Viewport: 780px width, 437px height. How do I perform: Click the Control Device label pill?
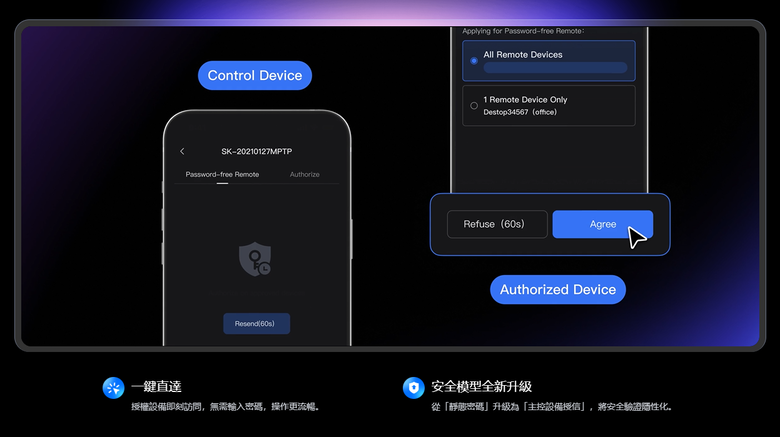click(x=255, y=76)
